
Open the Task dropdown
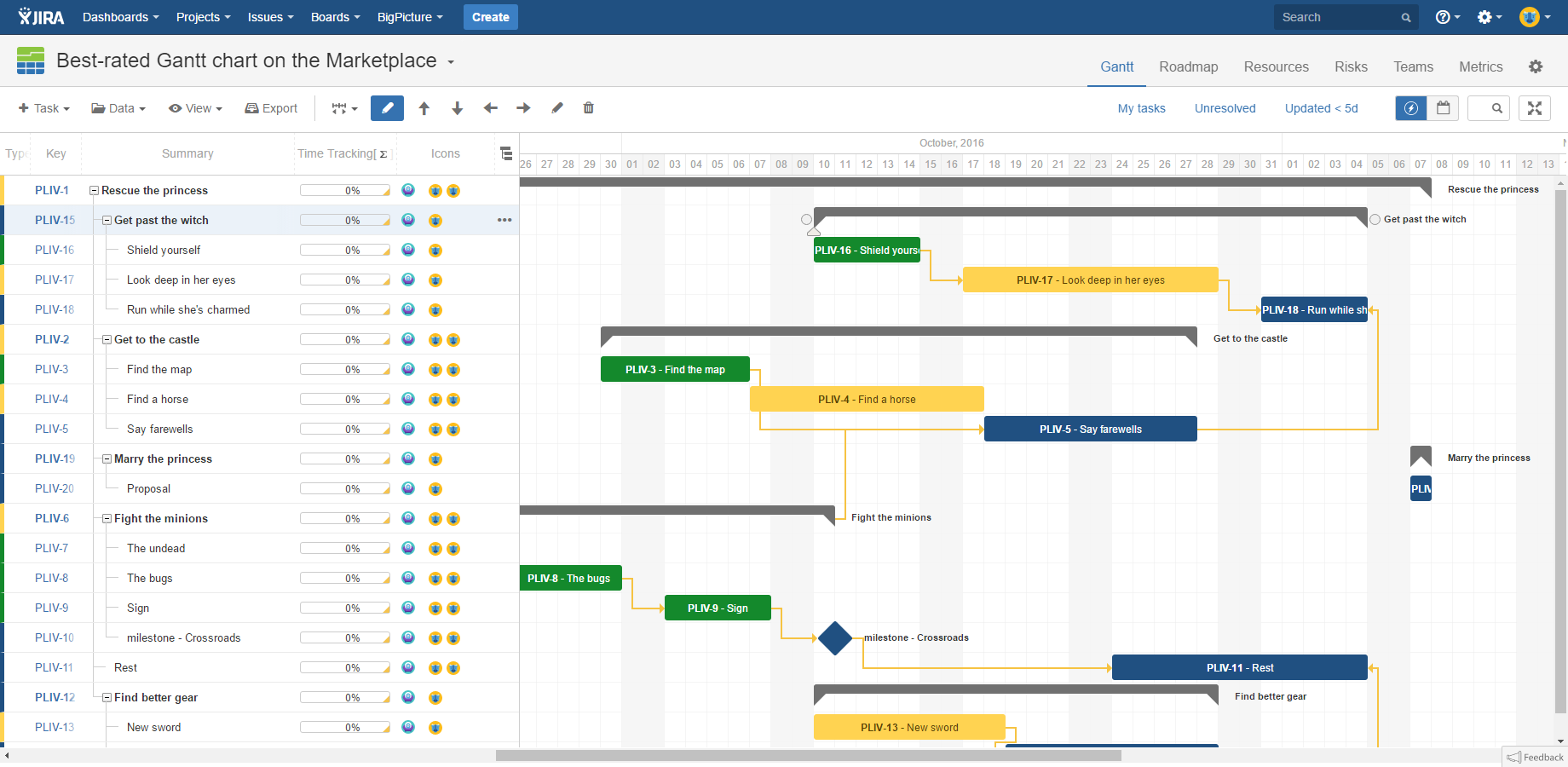point(44,108)
